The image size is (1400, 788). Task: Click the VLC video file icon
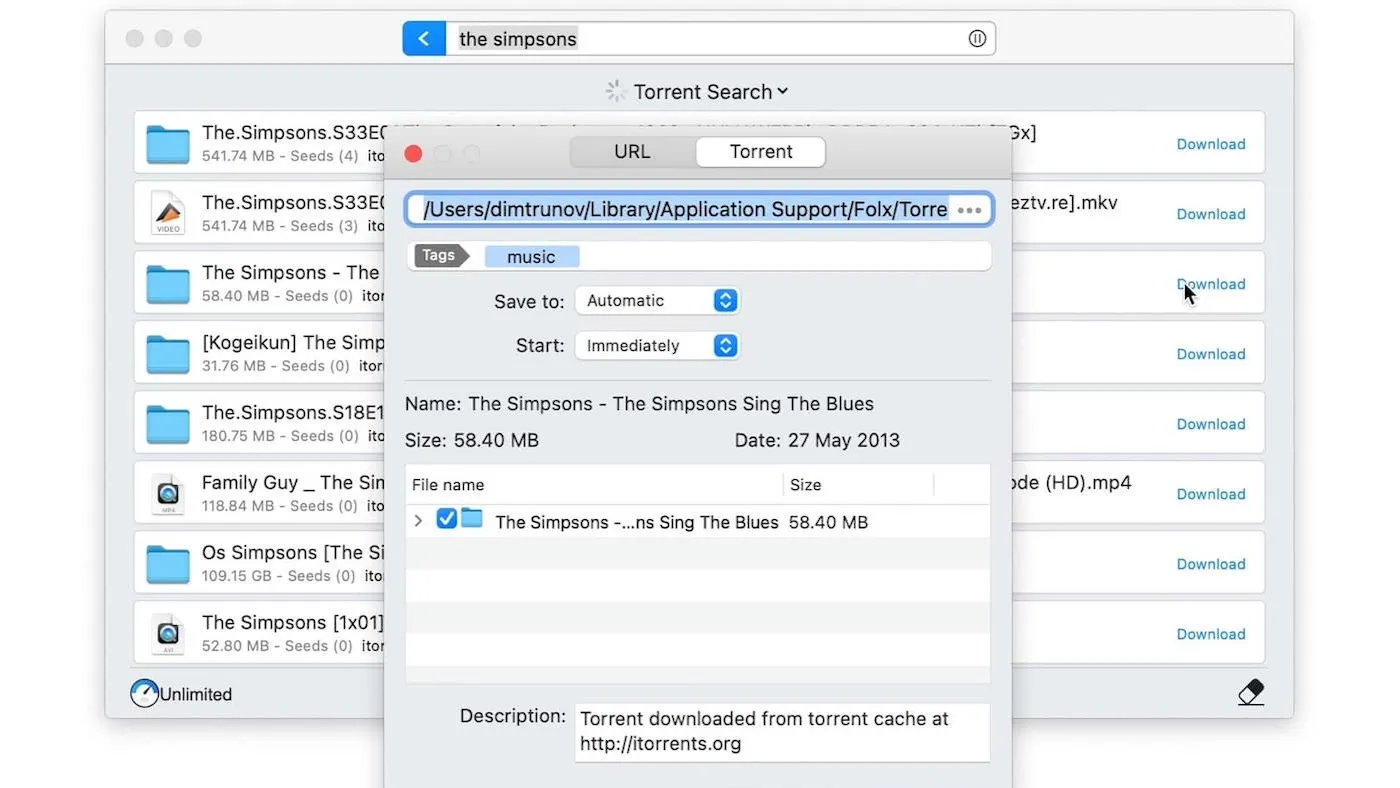[167, 214]
